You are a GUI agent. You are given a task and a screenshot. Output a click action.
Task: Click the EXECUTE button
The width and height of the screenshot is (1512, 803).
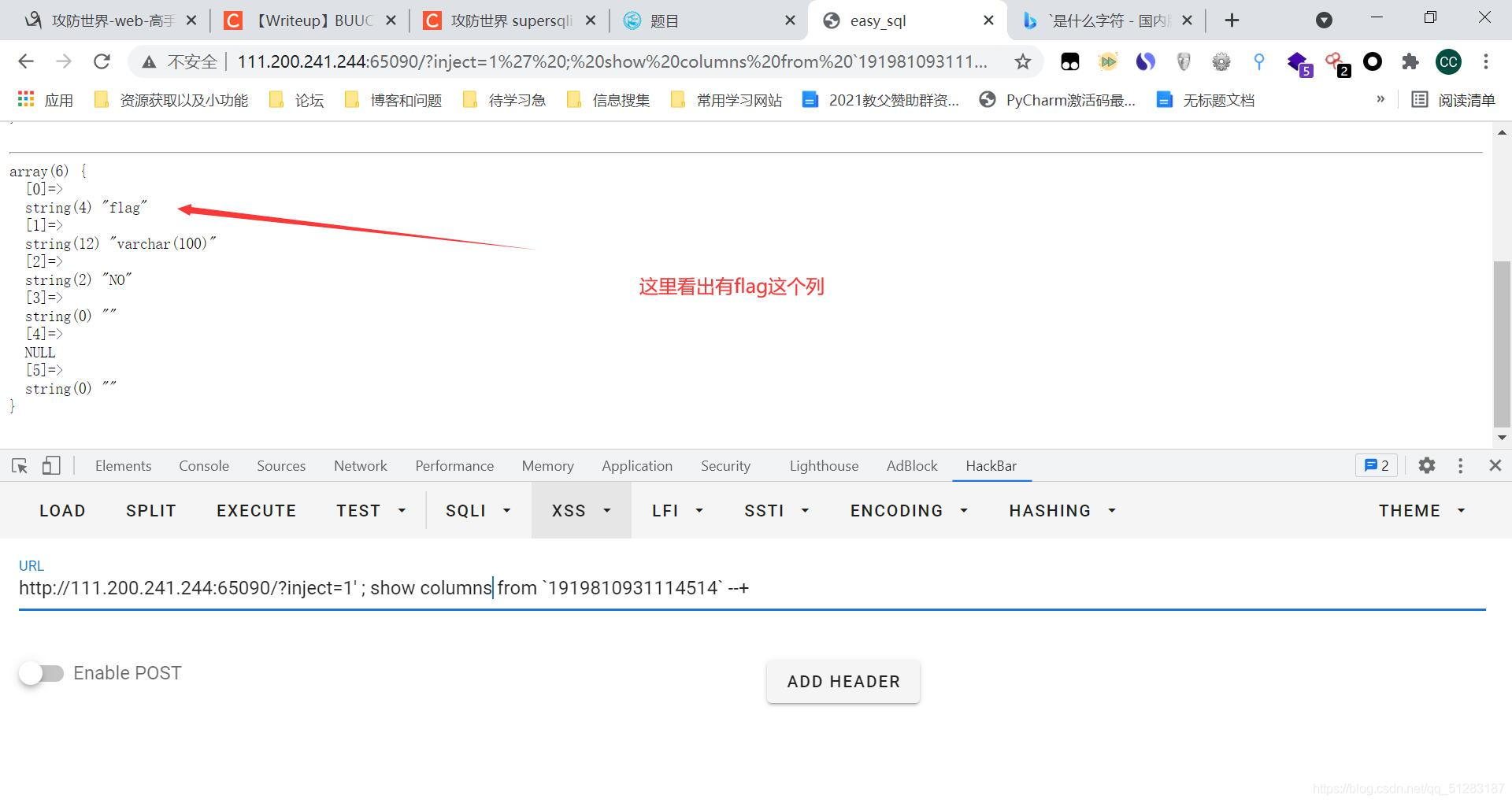tap(257, 510)
